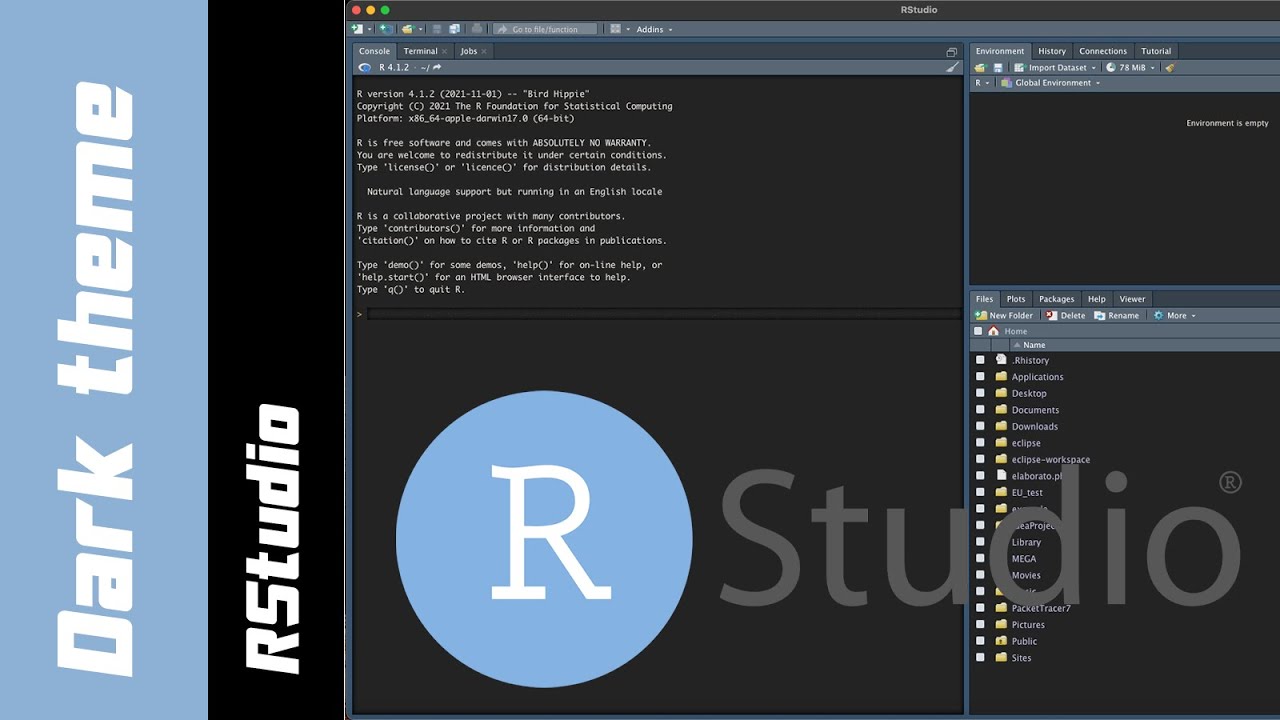Click the Save workspace disk icon in Environment pane

[997, 67]
